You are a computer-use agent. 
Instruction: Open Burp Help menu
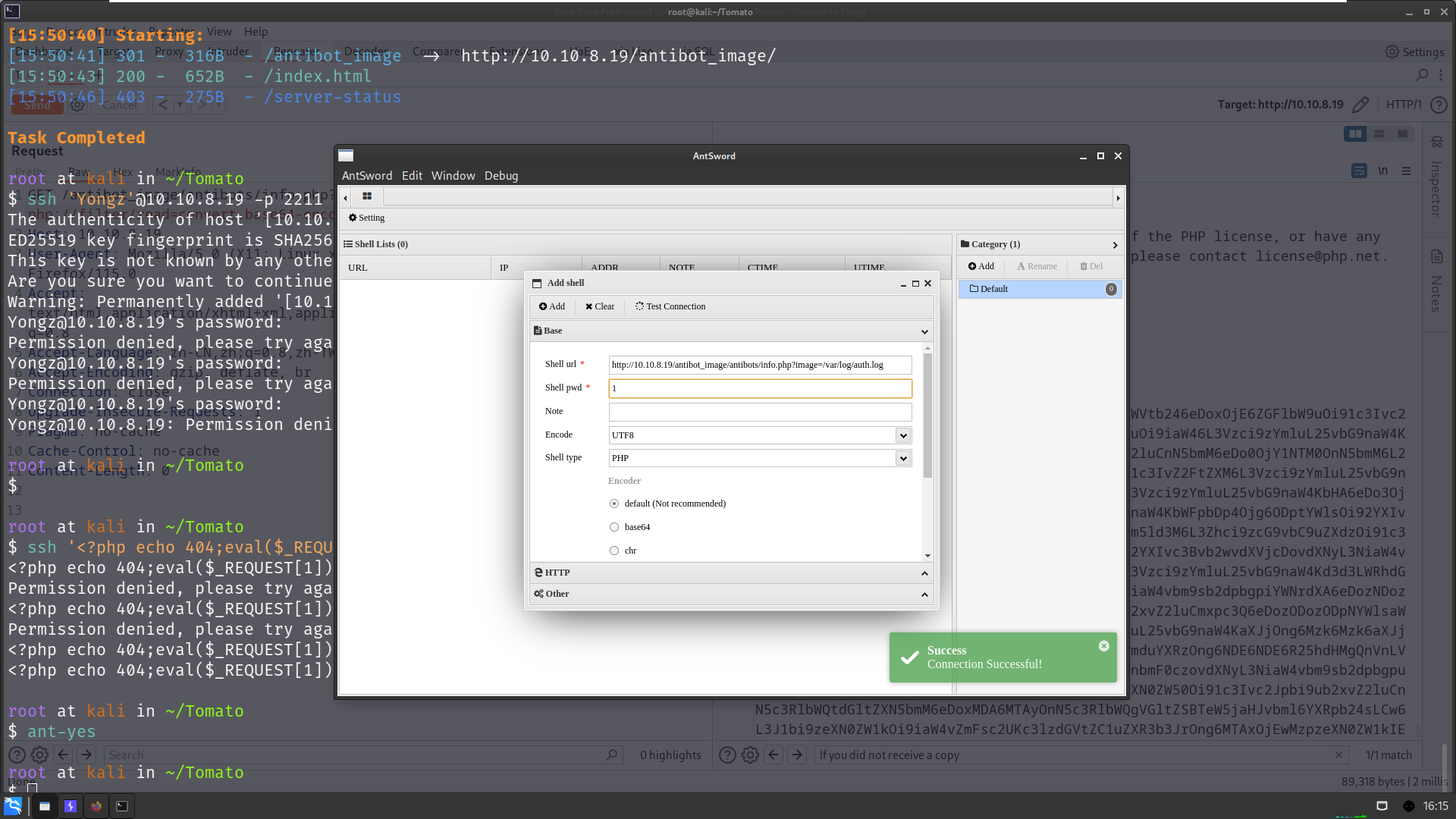click(x=256, y=32)
